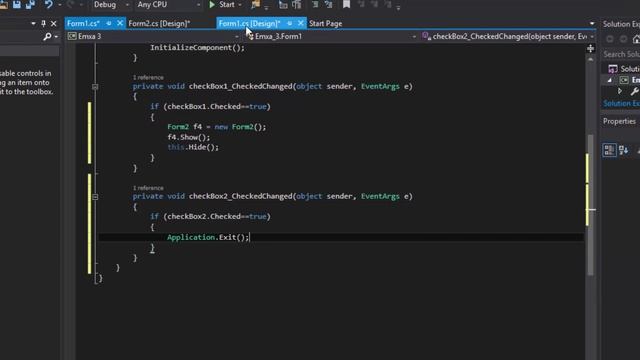The height and width of the screenshot is (360, 640).
Task: Click the uncomment lines toolbar icon
Action: click(329, 5)
